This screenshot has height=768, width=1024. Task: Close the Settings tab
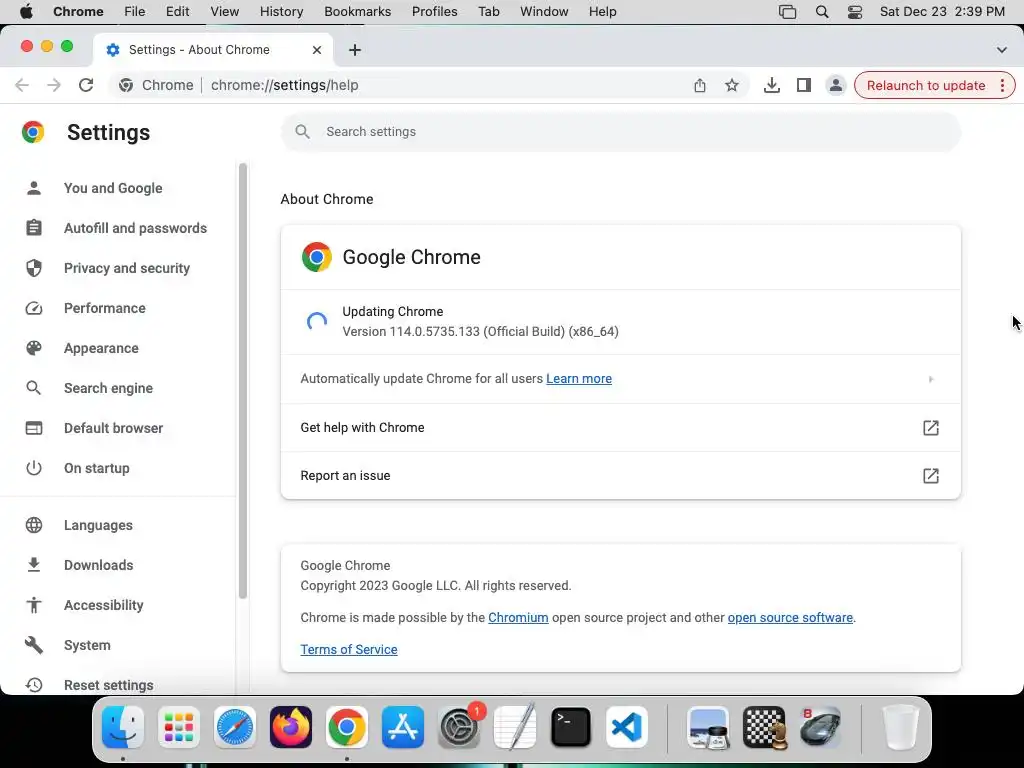coord(317,50)
